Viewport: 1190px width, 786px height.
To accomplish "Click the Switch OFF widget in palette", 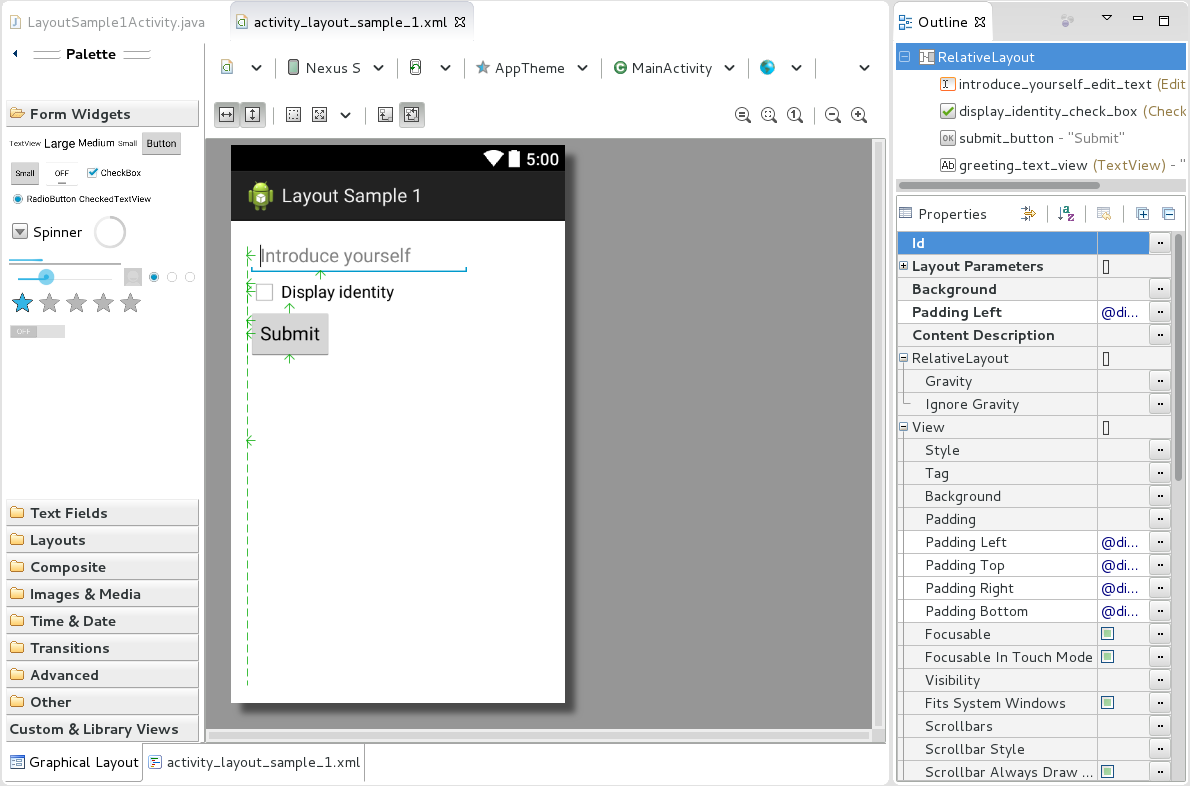I will pos(37,332).
